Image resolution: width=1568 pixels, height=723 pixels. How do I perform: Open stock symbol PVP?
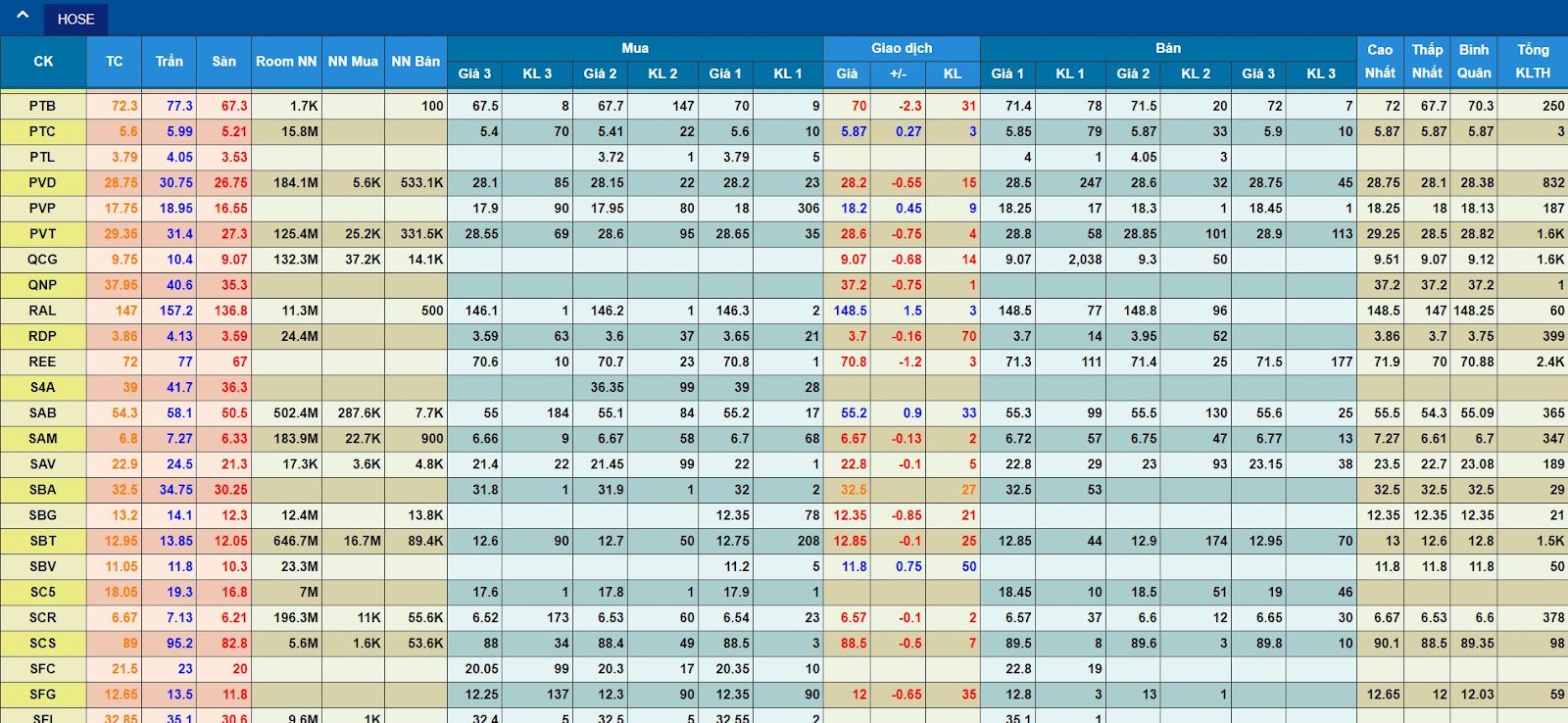point(42,208)
